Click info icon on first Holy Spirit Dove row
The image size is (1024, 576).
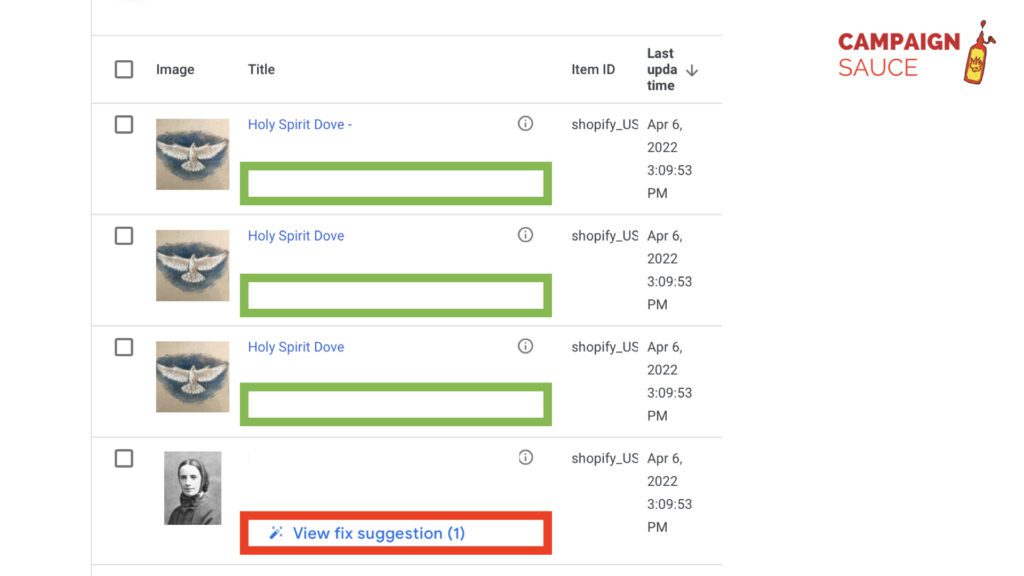[x=525, y=123]
